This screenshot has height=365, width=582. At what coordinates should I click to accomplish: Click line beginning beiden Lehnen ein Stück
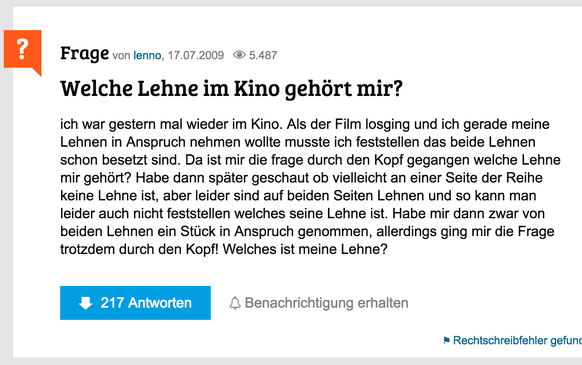(307, 231)
